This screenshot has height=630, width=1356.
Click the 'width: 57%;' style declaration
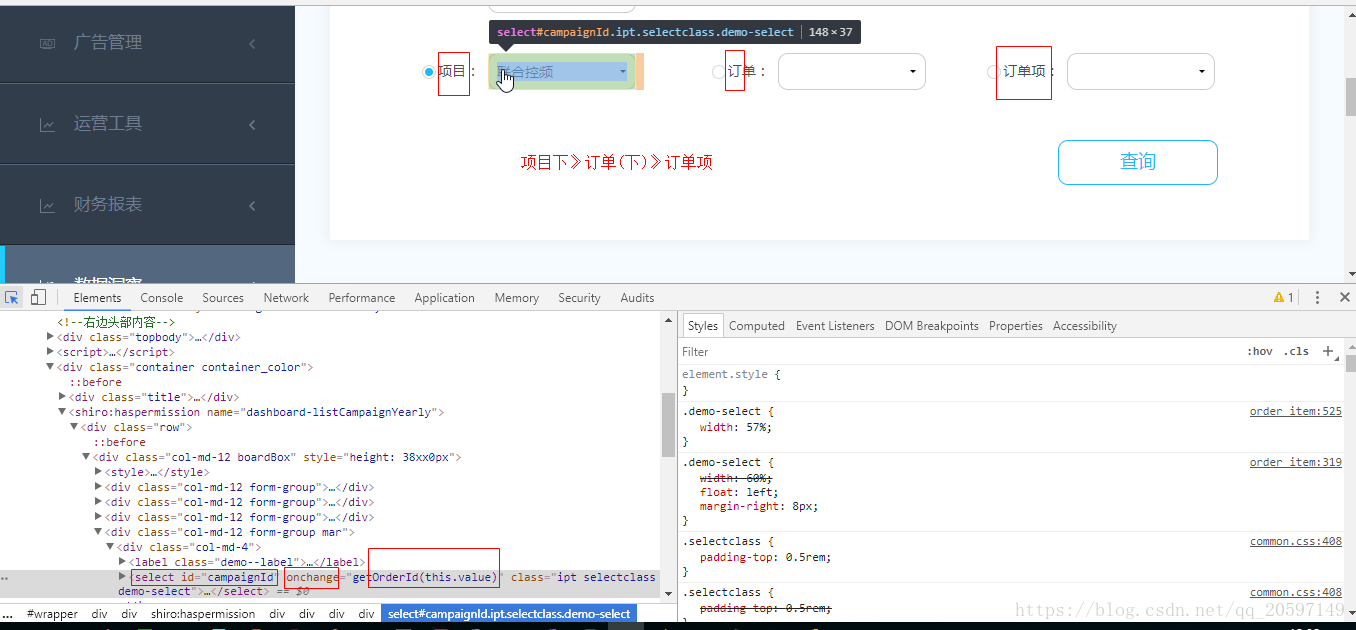[735, 427]
